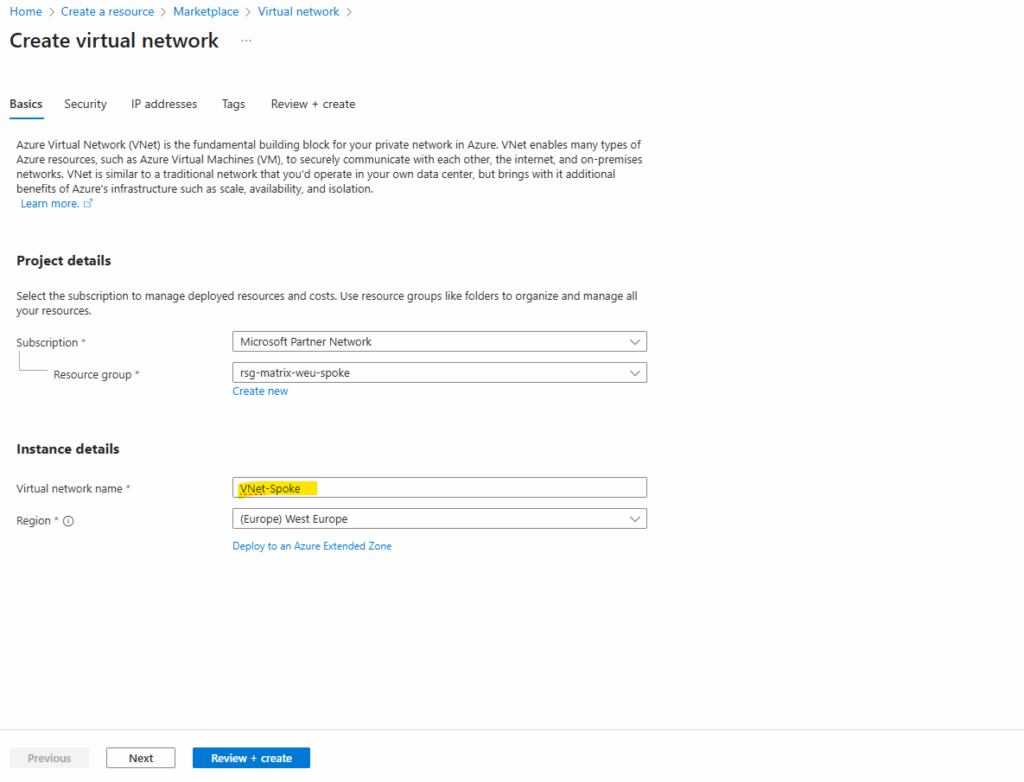
Task: Open the ellipsis menu beside the title
Action: click(x=246, y=41)
